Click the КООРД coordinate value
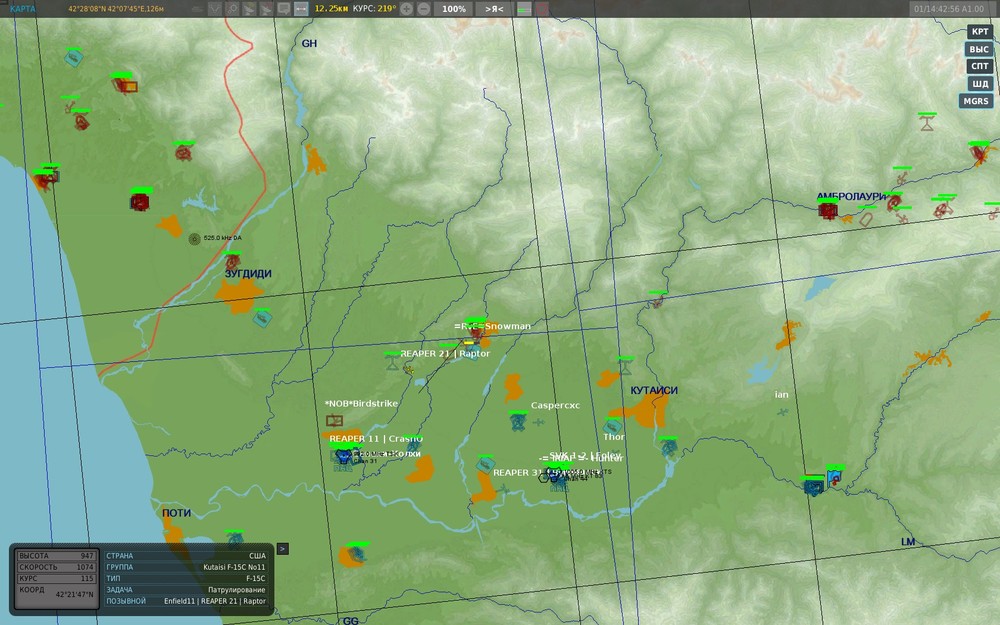The height and width of the screenshot is (625, 1000). [x=74, y=594]
